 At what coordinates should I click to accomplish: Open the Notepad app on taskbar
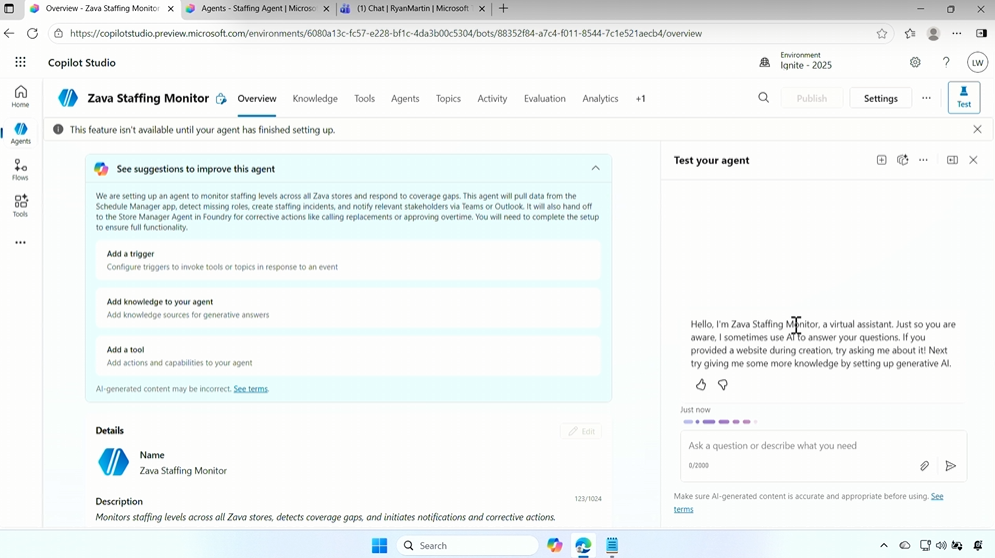click(612, 545)
